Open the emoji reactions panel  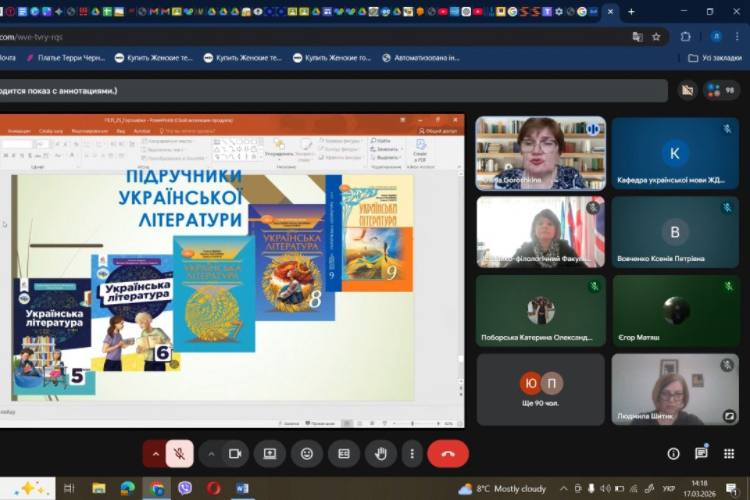coord(307,453)
